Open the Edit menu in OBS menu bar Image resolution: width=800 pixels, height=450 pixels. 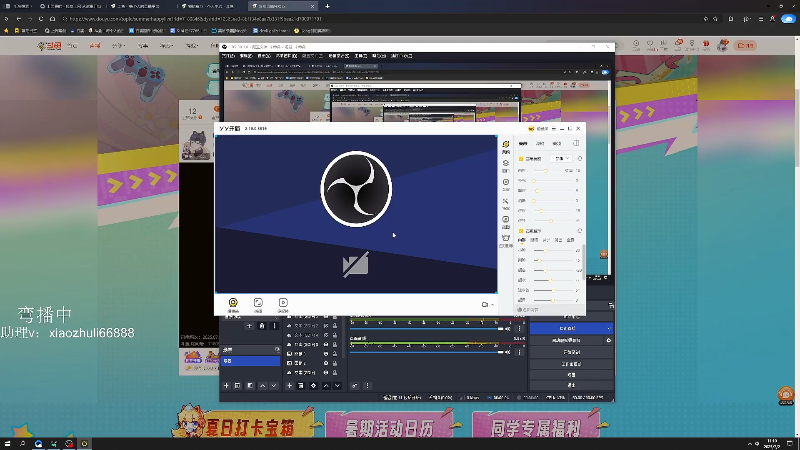[246, 56]
